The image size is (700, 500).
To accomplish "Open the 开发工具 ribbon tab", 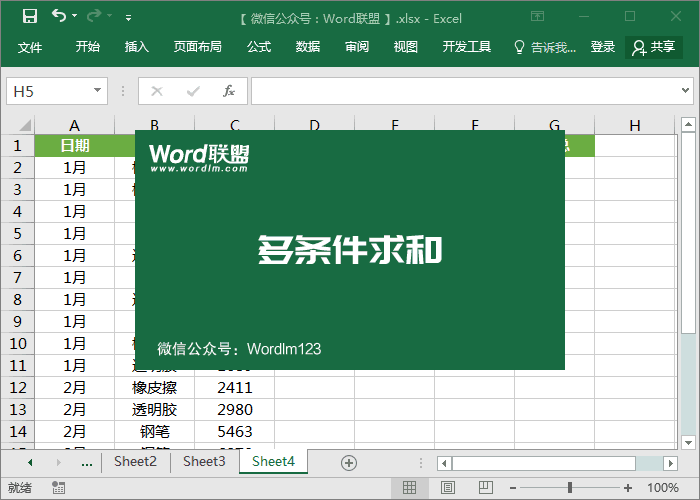I will [467, 46].
